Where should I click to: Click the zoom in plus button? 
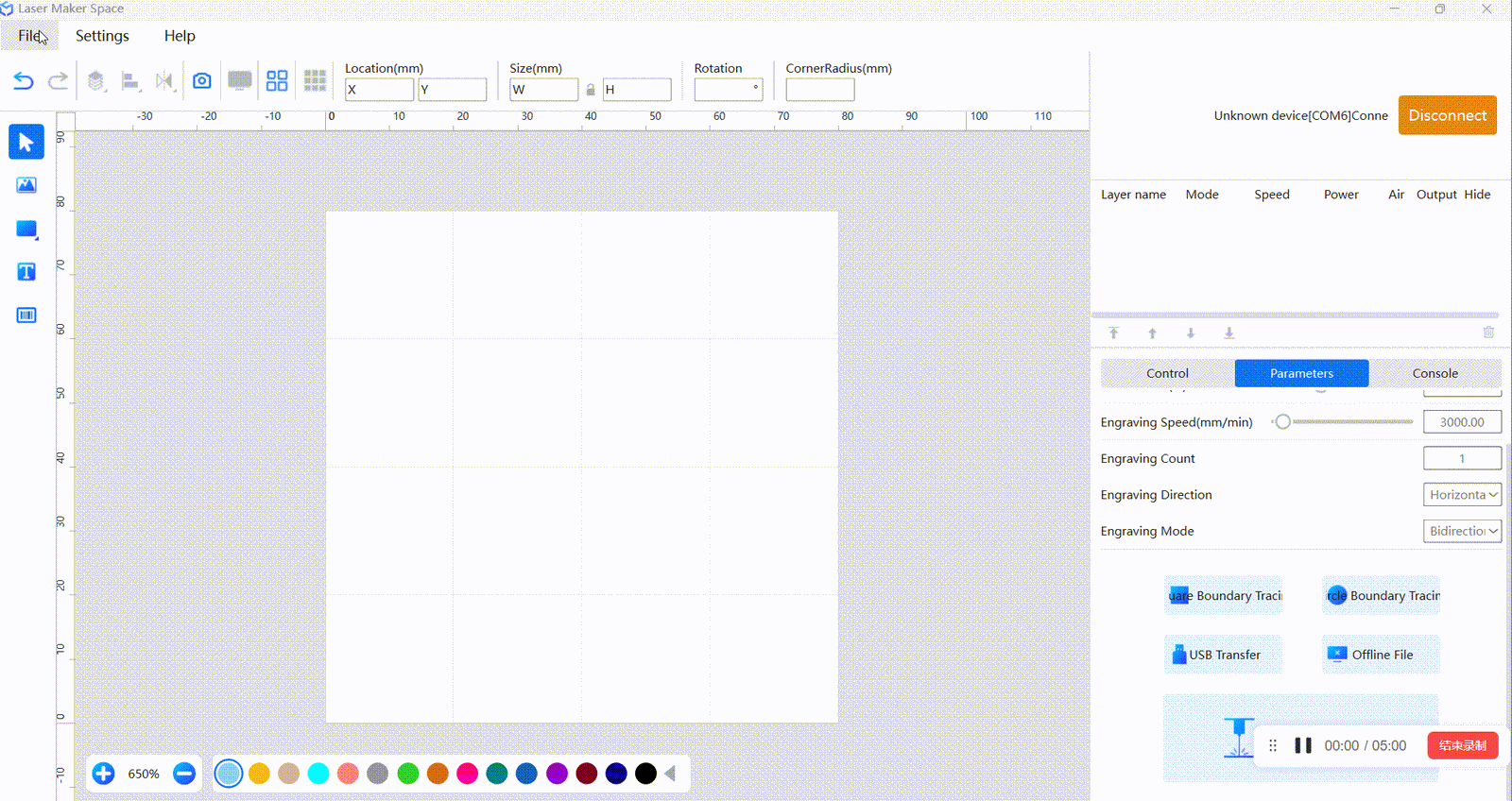coord(104,774)
